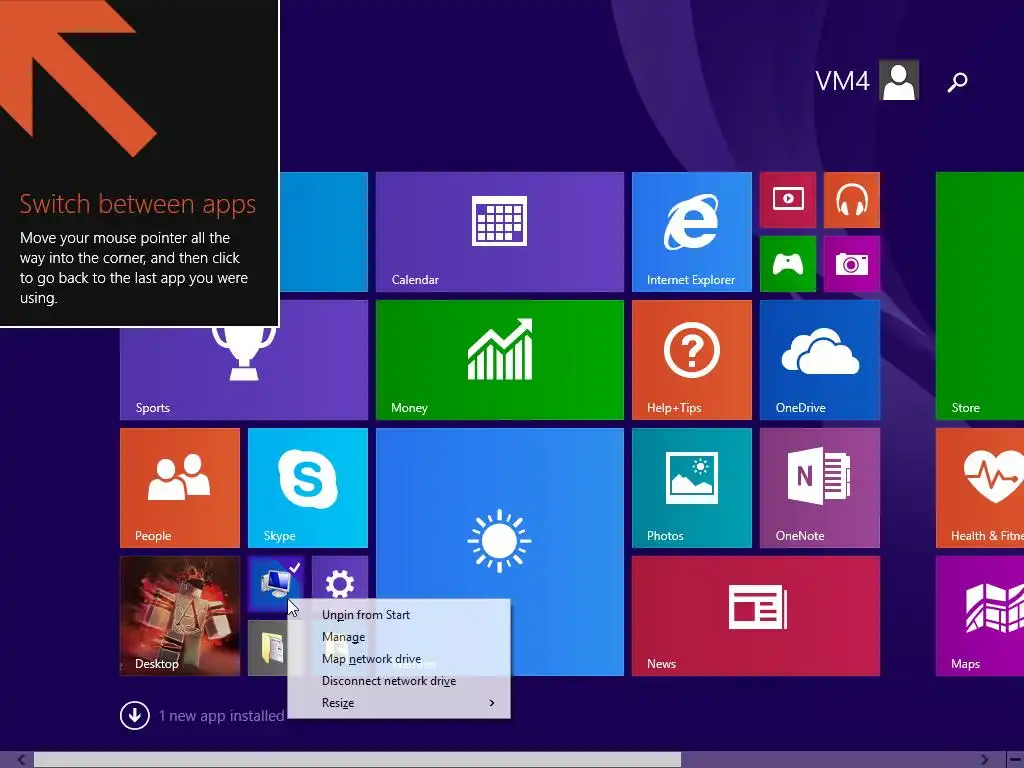The height and width of the screenshot is (768, 1024).
Task: Open the OneNote tile
Action: (x=820, y=488)
